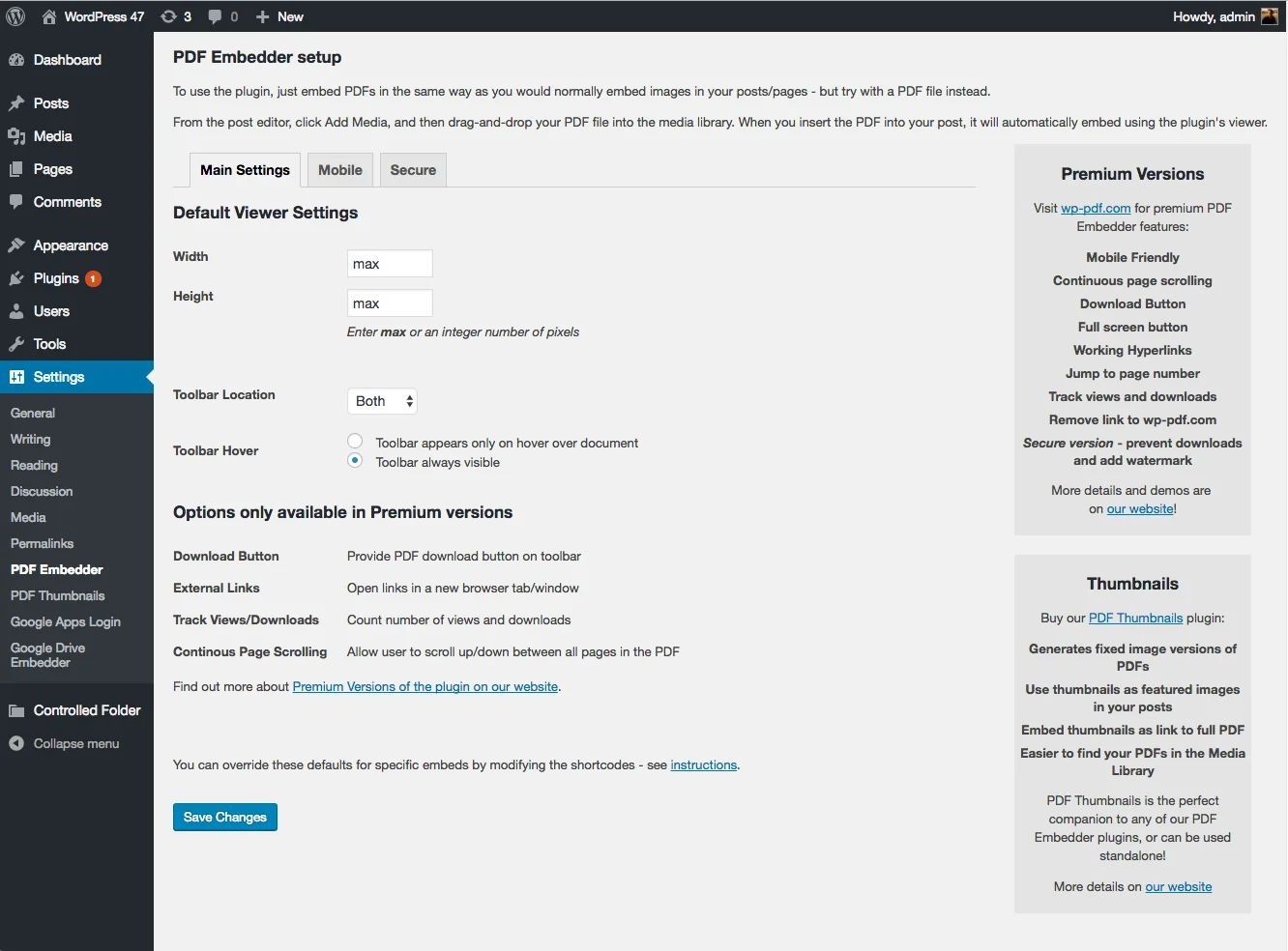Visit the wp-pdf.com link in Premium Versions
Screen dimensions: 1288x951
tap(1095, 208)
